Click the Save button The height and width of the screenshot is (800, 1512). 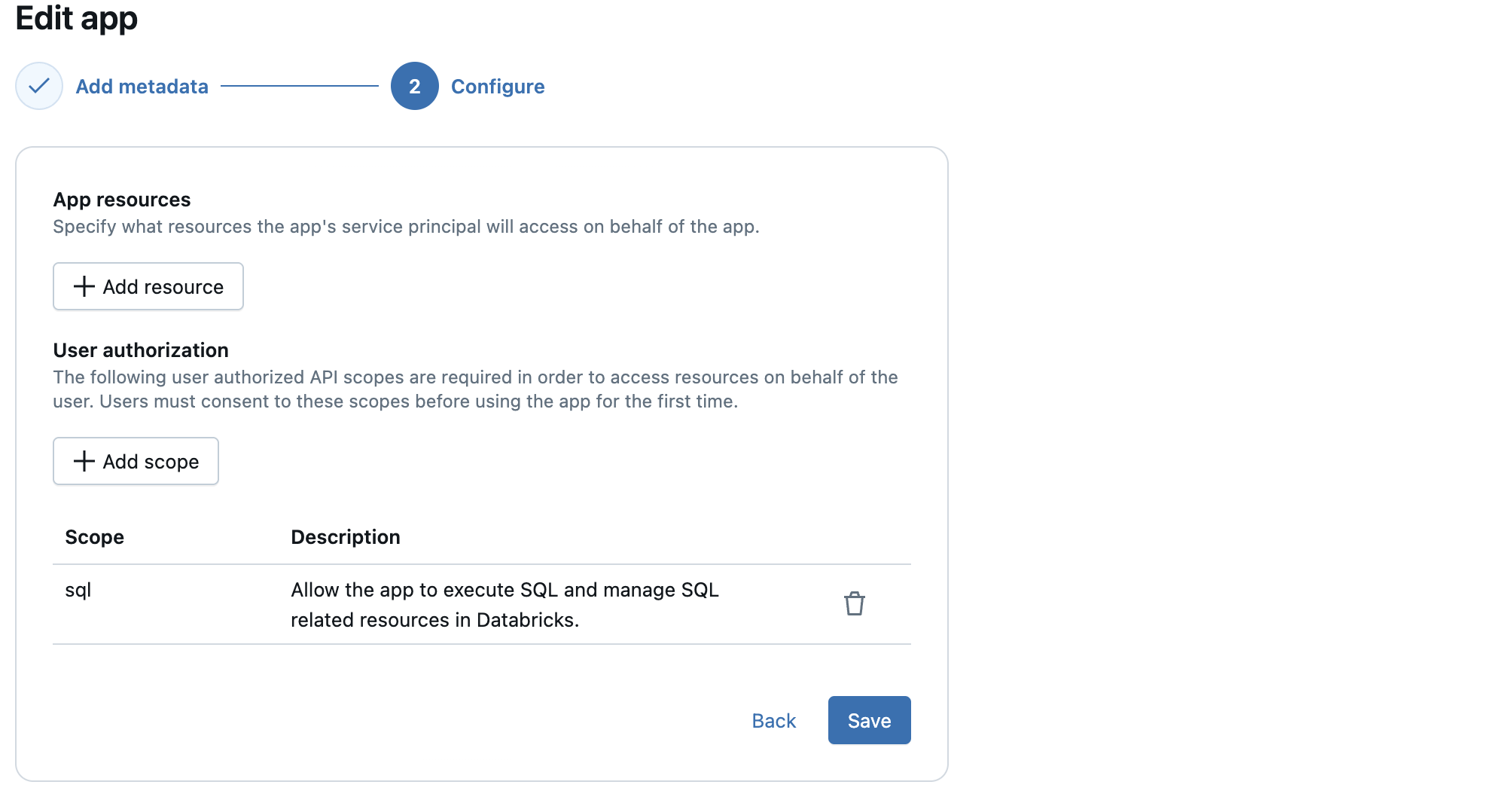click(x=869, y=720)
